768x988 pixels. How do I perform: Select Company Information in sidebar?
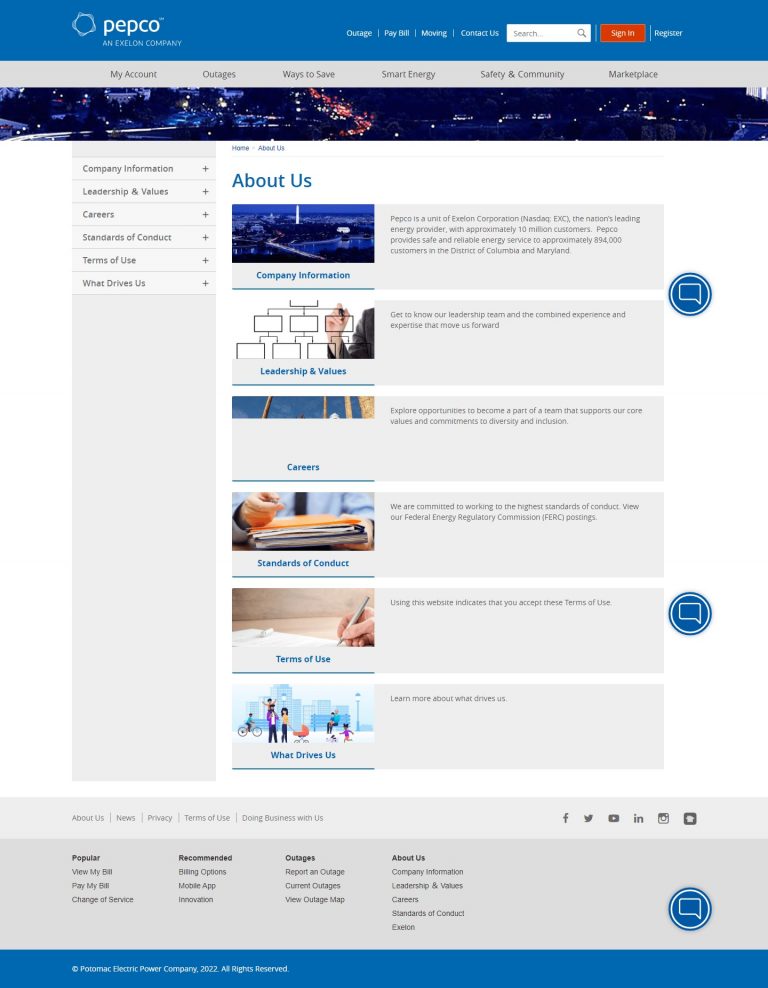[x=128, y=169]
